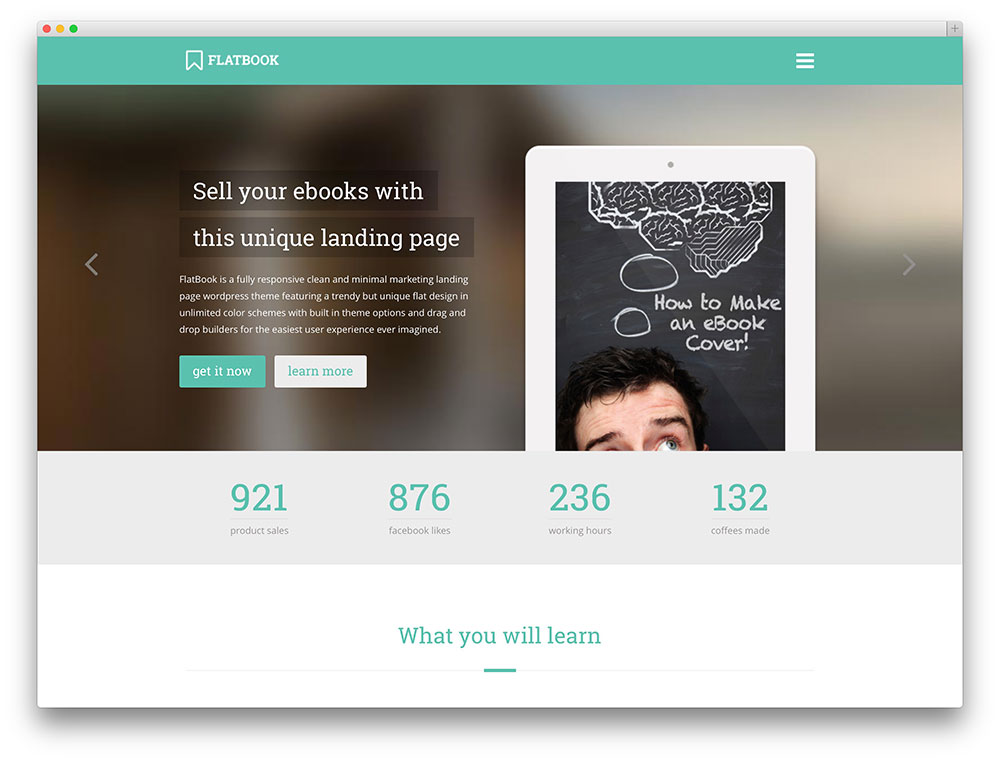Click the tablet ebook cover image

pyautogui.click(x=670, y=316)
